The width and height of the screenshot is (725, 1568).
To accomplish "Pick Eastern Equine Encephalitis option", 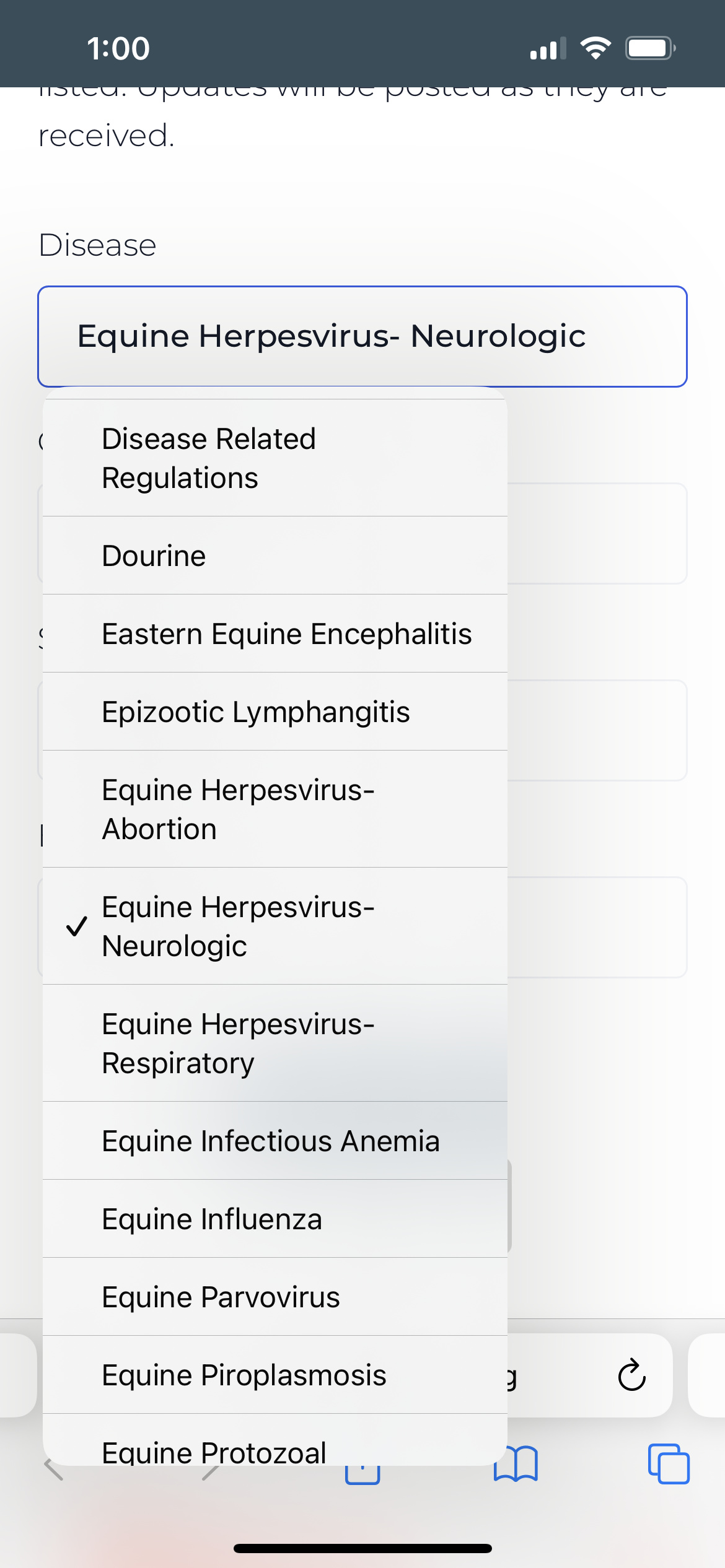I will point(275,634).
